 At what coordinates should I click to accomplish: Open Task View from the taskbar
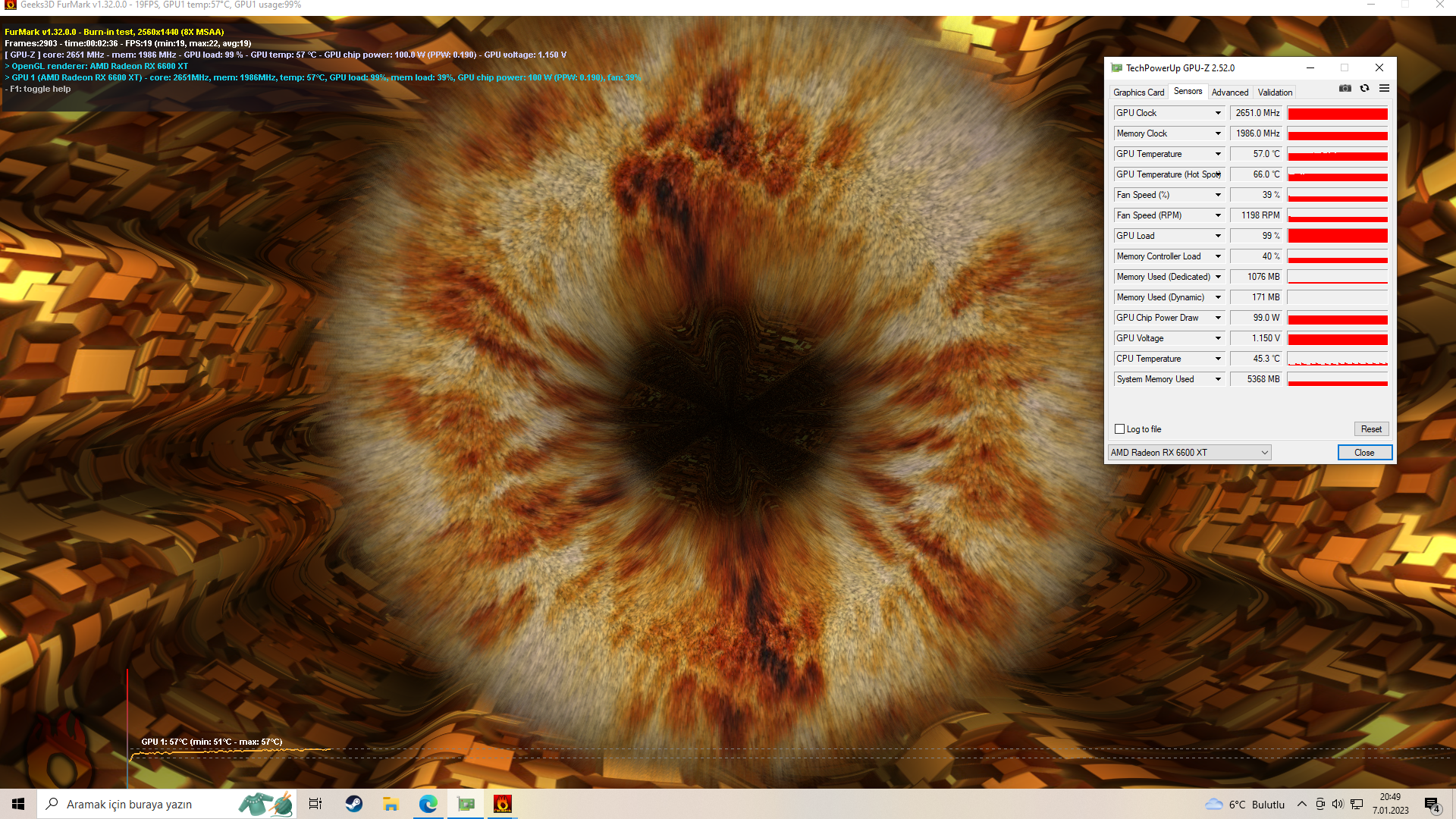(315, 804)
